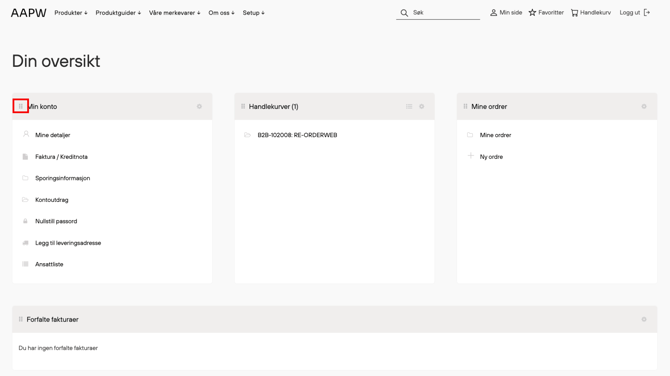The height and width of the screenshot is (376, 670).
Task: Click the plus icon beside Ny ordre
Action: [x=470, y=156]
